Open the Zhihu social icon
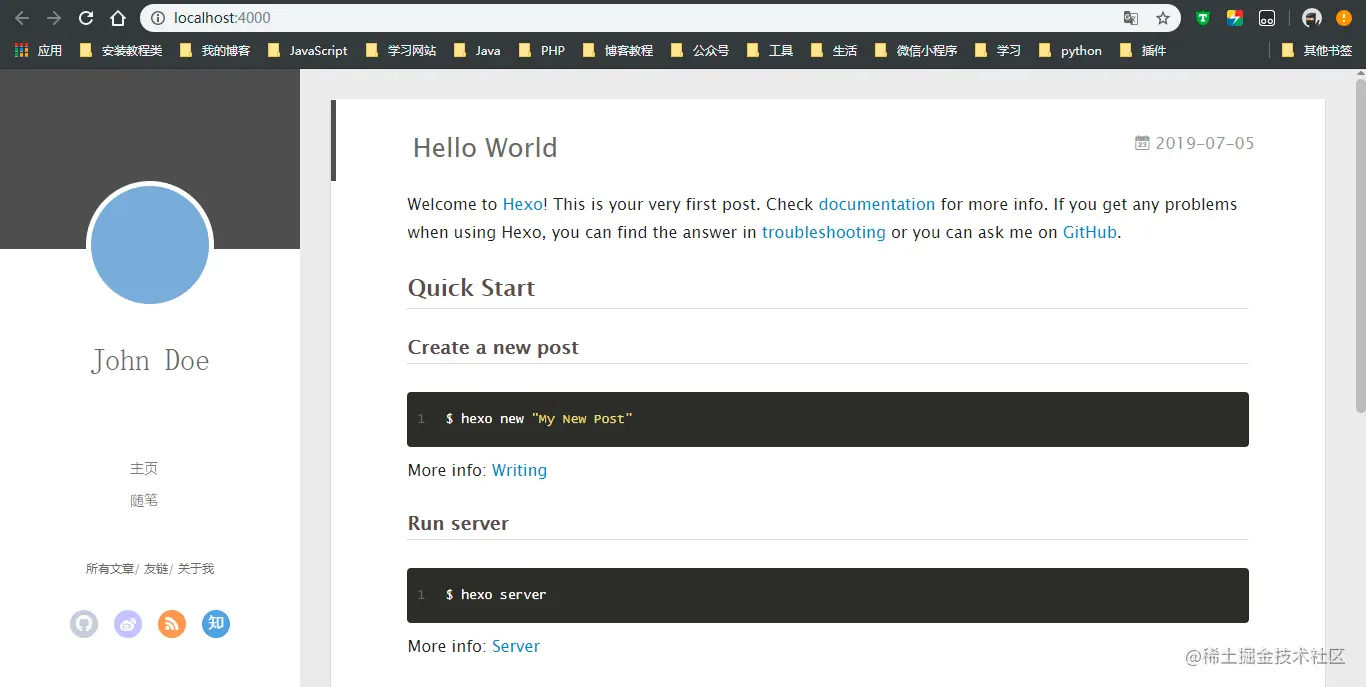Viewport: 1366px width, 687px height. pyautogui.click(x=216, y=624)
